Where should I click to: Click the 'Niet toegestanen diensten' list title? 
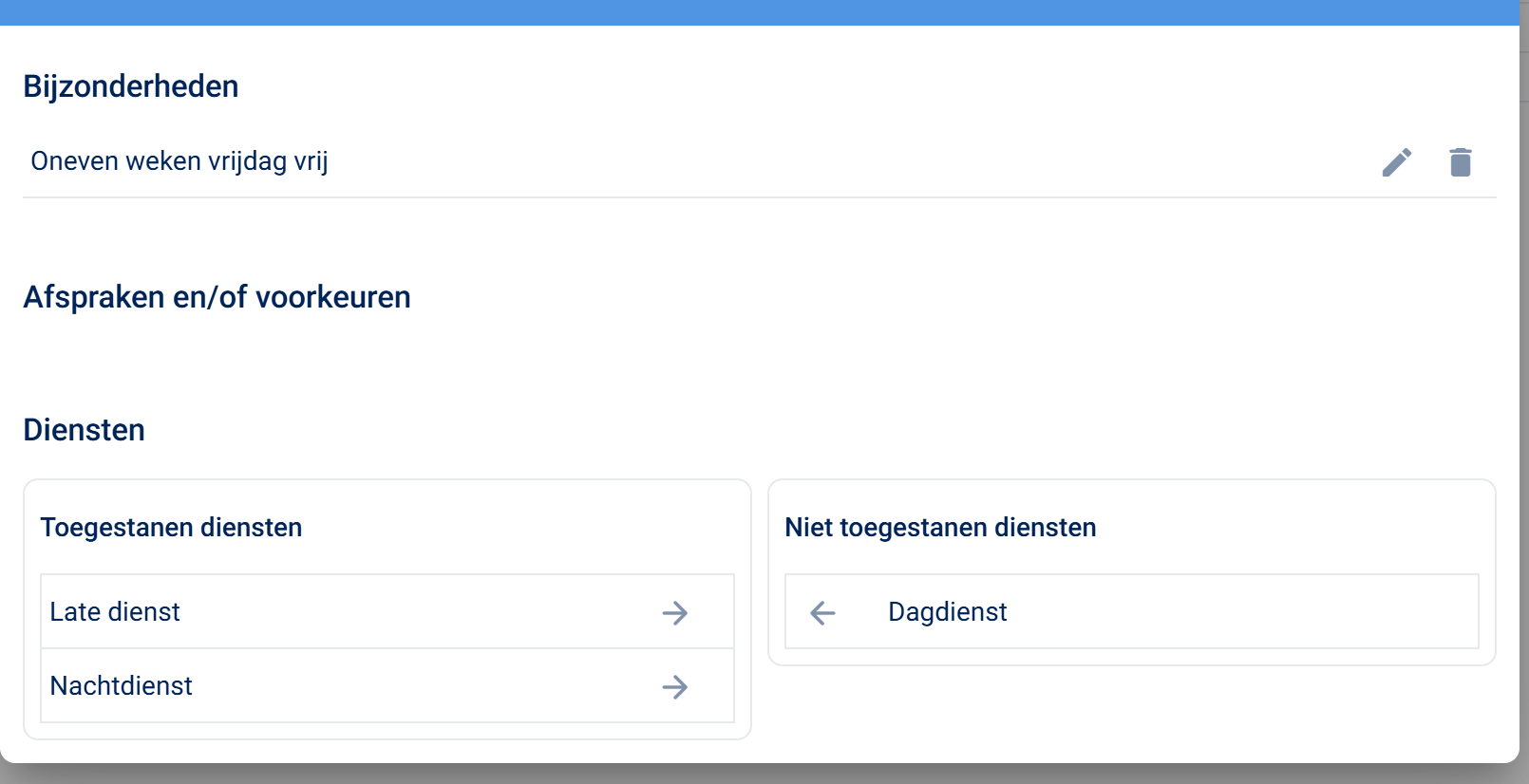coord(940,528)
